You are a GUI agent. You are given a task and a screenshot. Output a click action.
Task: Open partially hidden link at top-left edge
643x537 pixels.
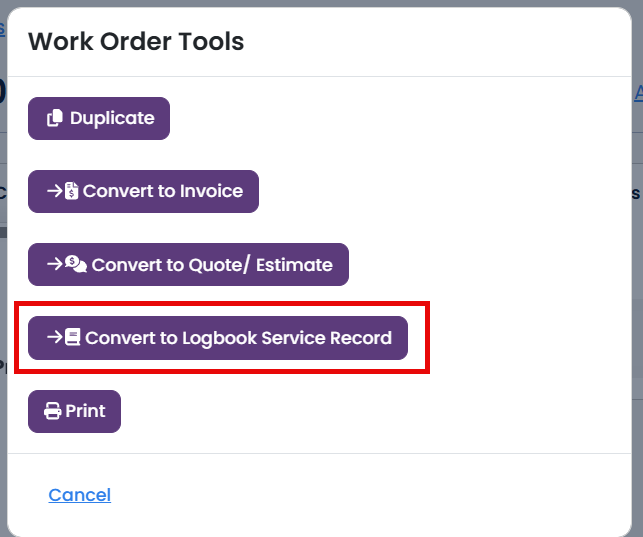click(x=2, y=30)
